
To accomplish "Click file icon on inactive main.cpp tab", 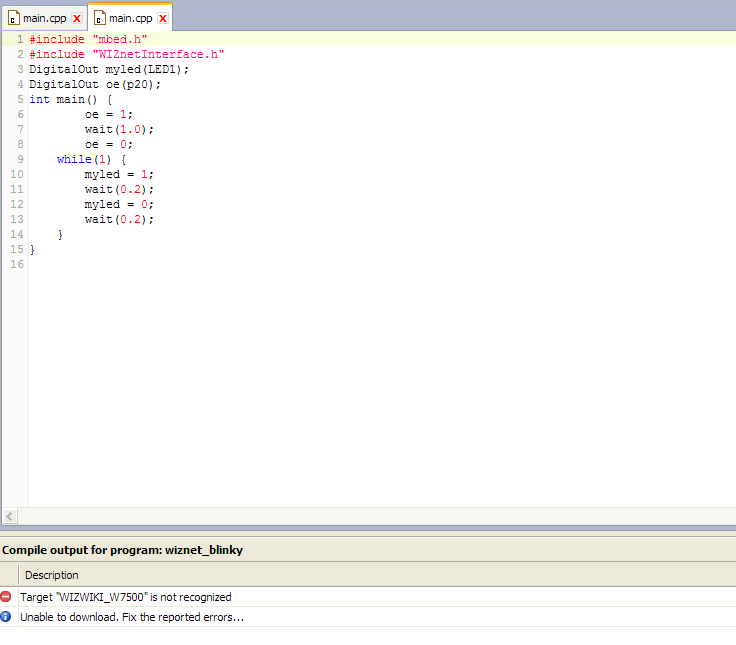I will click(14, 18).
